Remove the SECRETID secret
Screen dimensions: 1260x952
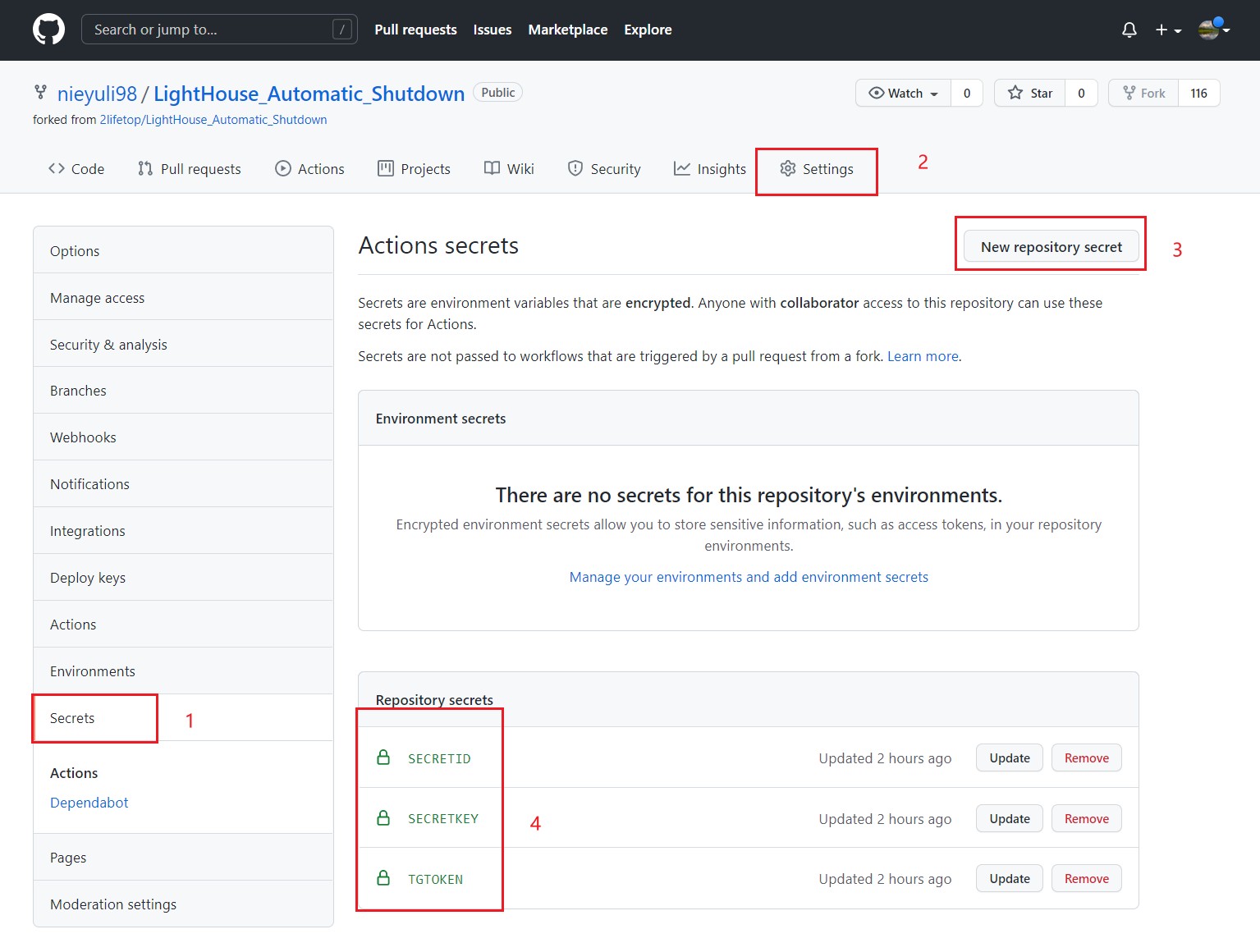1087,758
